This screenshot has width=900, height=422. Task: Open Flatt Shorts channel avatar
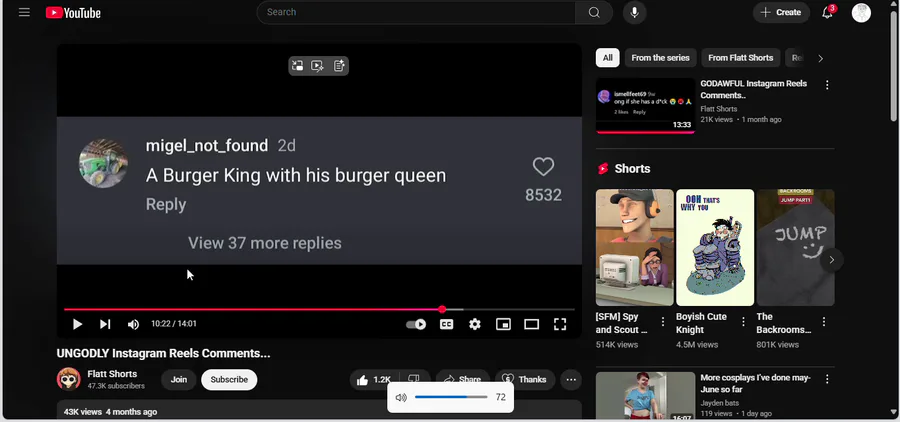68,379
